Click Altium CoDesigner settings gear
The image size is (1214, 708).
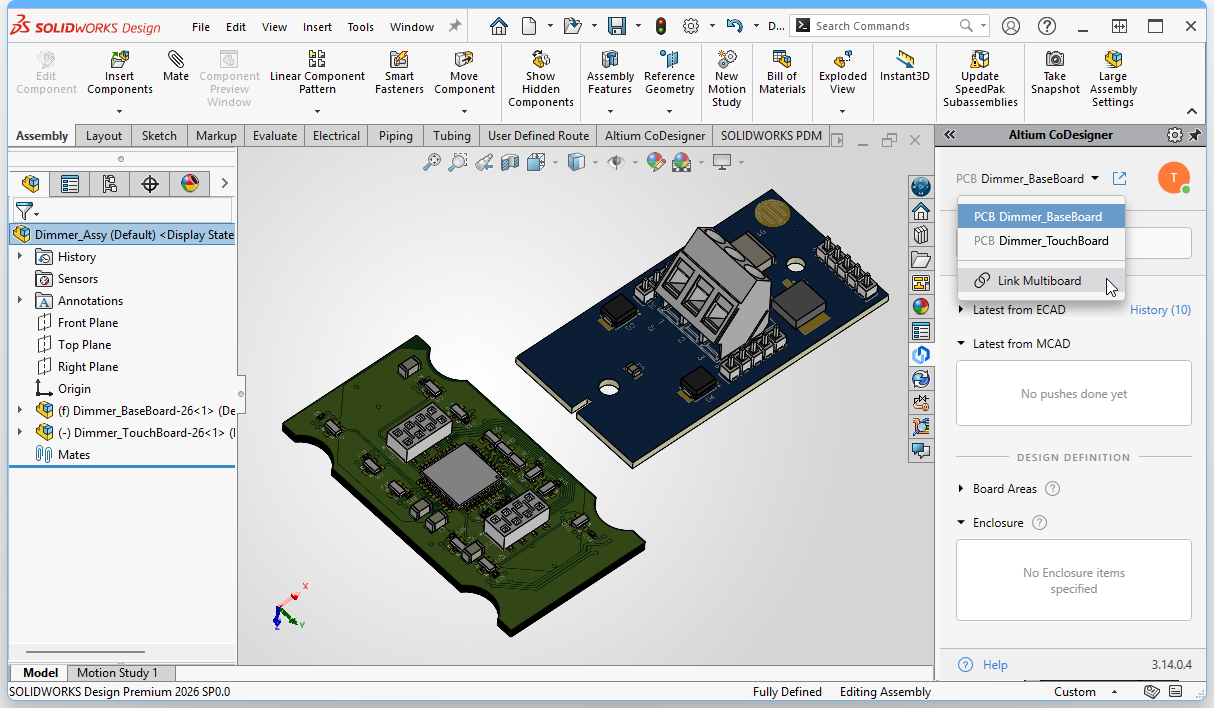tap(1174, 135)
